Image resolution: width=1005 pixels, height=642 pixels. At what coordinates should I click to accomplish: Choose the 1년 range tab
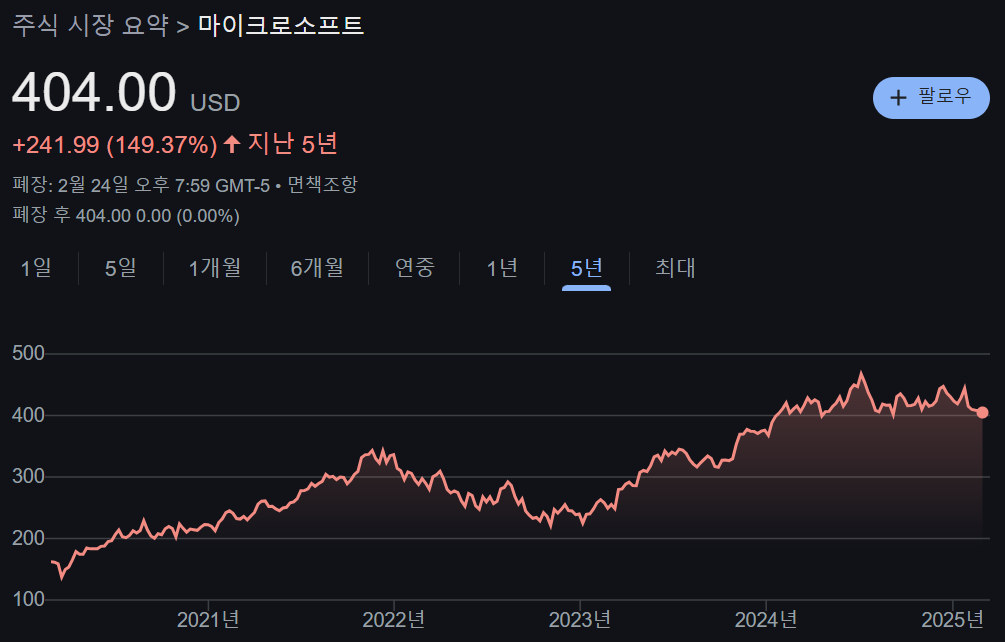(502, 268)
